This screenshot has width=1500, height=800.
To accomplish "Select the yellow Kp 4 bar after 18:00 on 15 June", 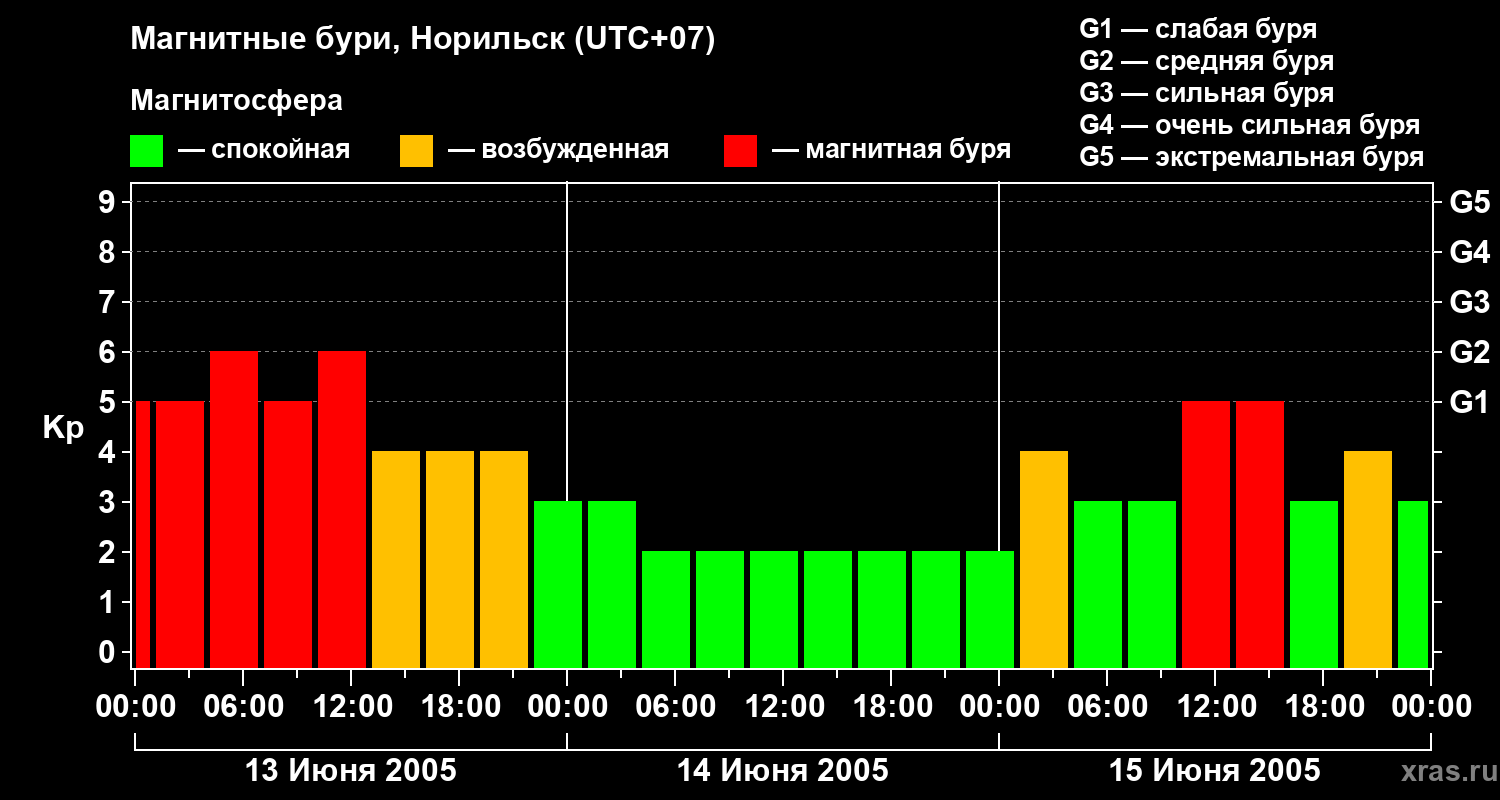I will click(x=1368, y=560).
